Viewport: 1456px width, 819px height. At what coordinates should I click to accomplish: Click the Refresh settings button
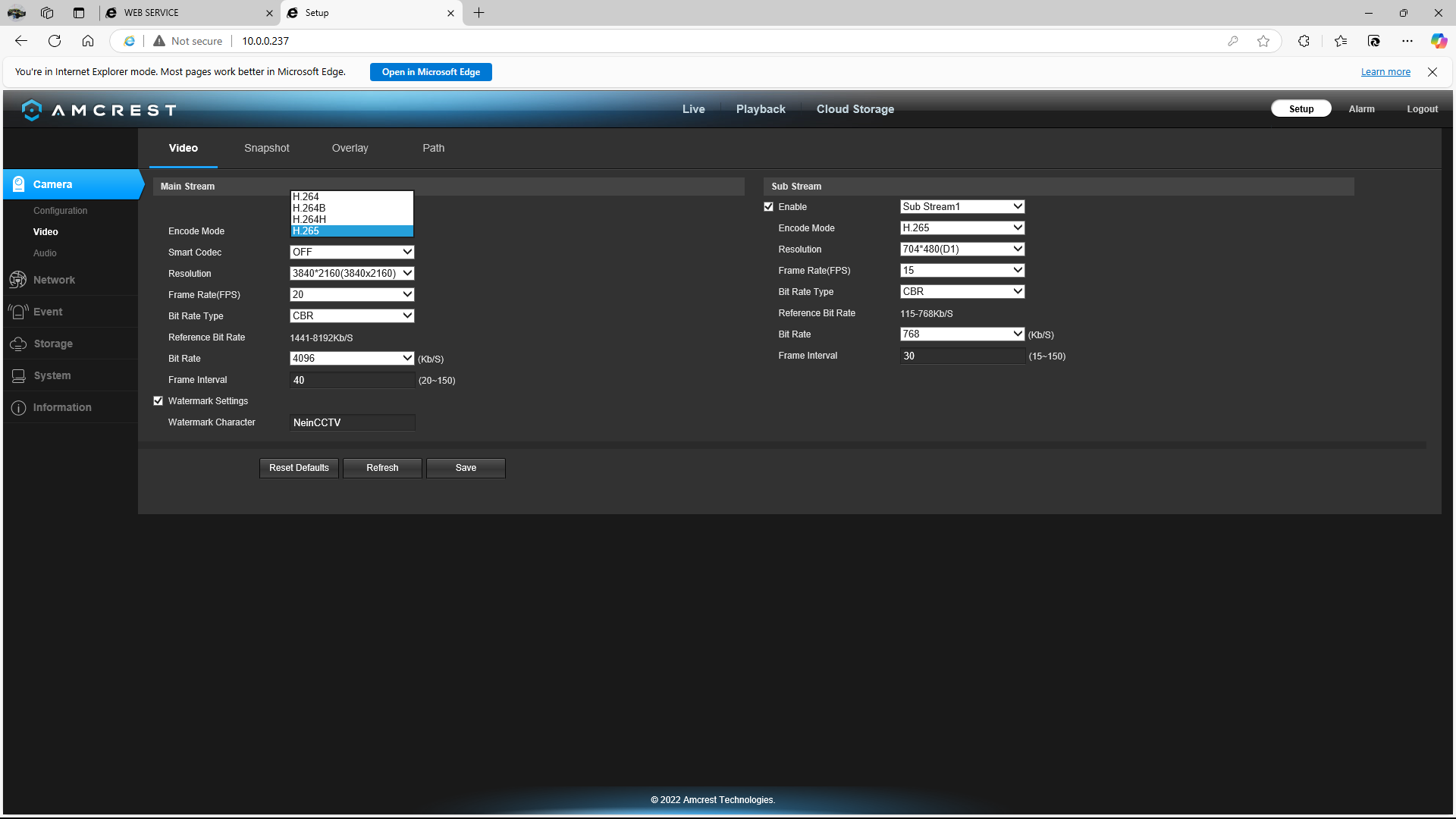point(382,468)
